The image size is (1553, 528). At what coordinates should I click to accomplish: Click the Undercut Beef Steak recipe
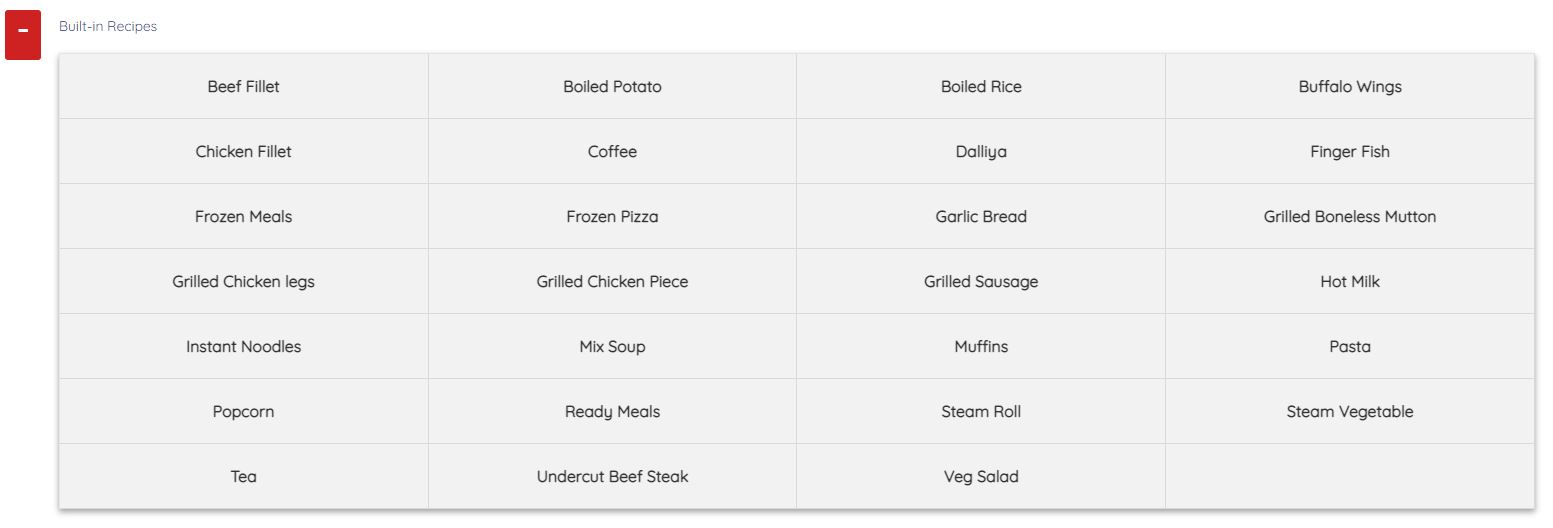click(612, 477)
